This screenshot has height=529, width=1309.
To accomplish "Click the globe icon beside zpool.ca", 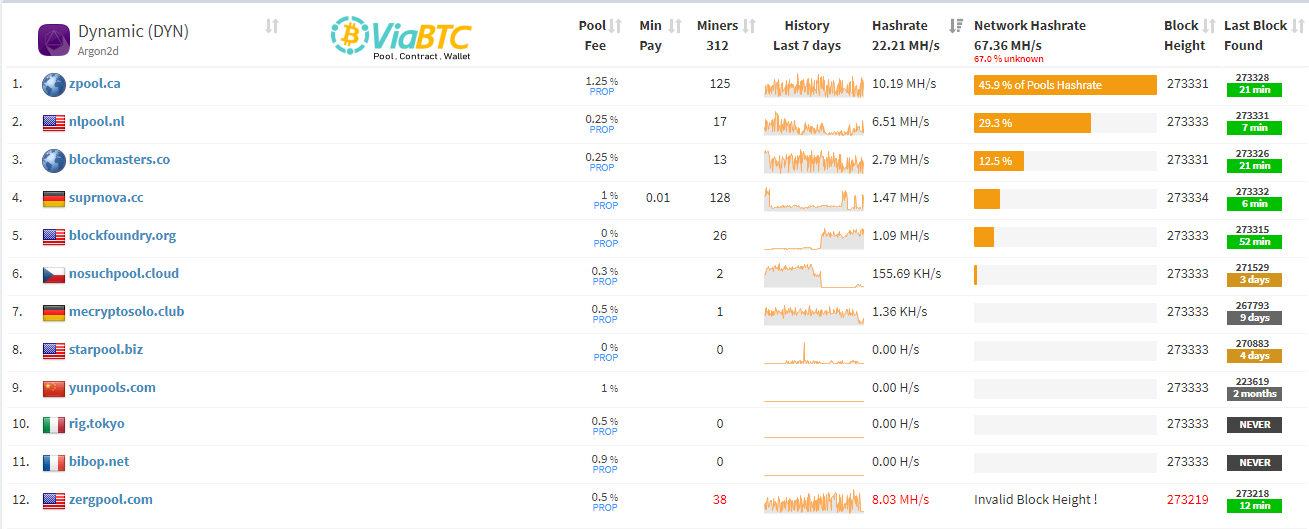I will [x=54, y=85].
